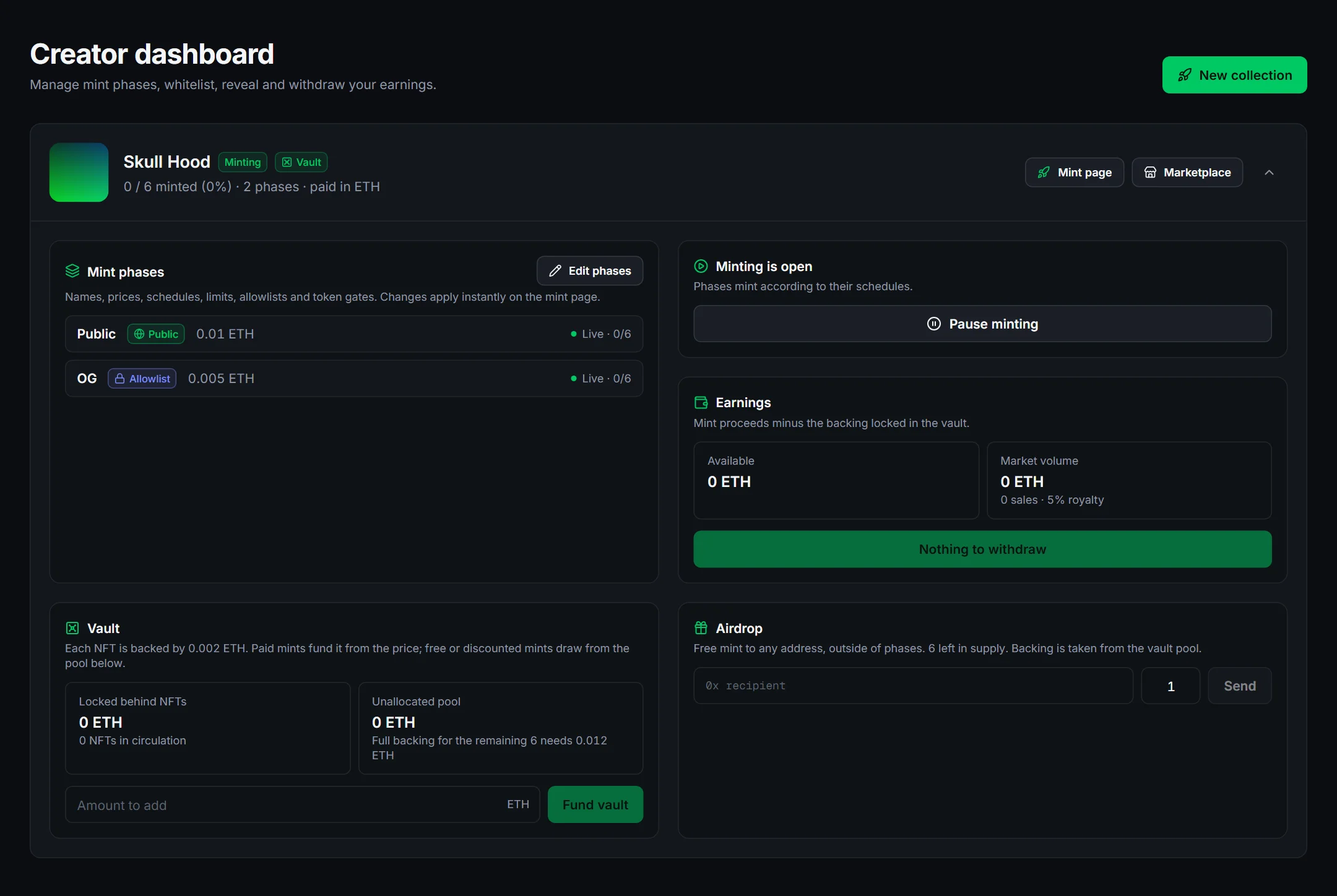Click the '0 sales · 5% royalty' text
The image size is (1337, 896).
click(1052, 500)
